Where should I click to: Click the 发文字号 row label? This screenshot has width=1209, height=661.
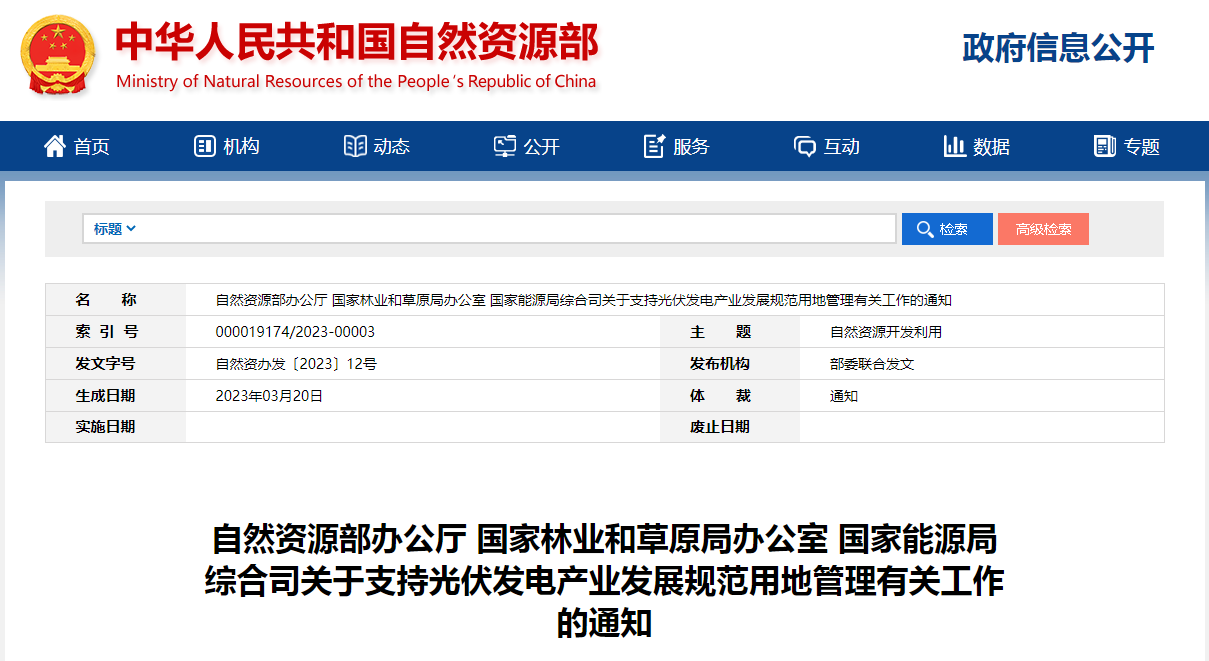[105, 364]
